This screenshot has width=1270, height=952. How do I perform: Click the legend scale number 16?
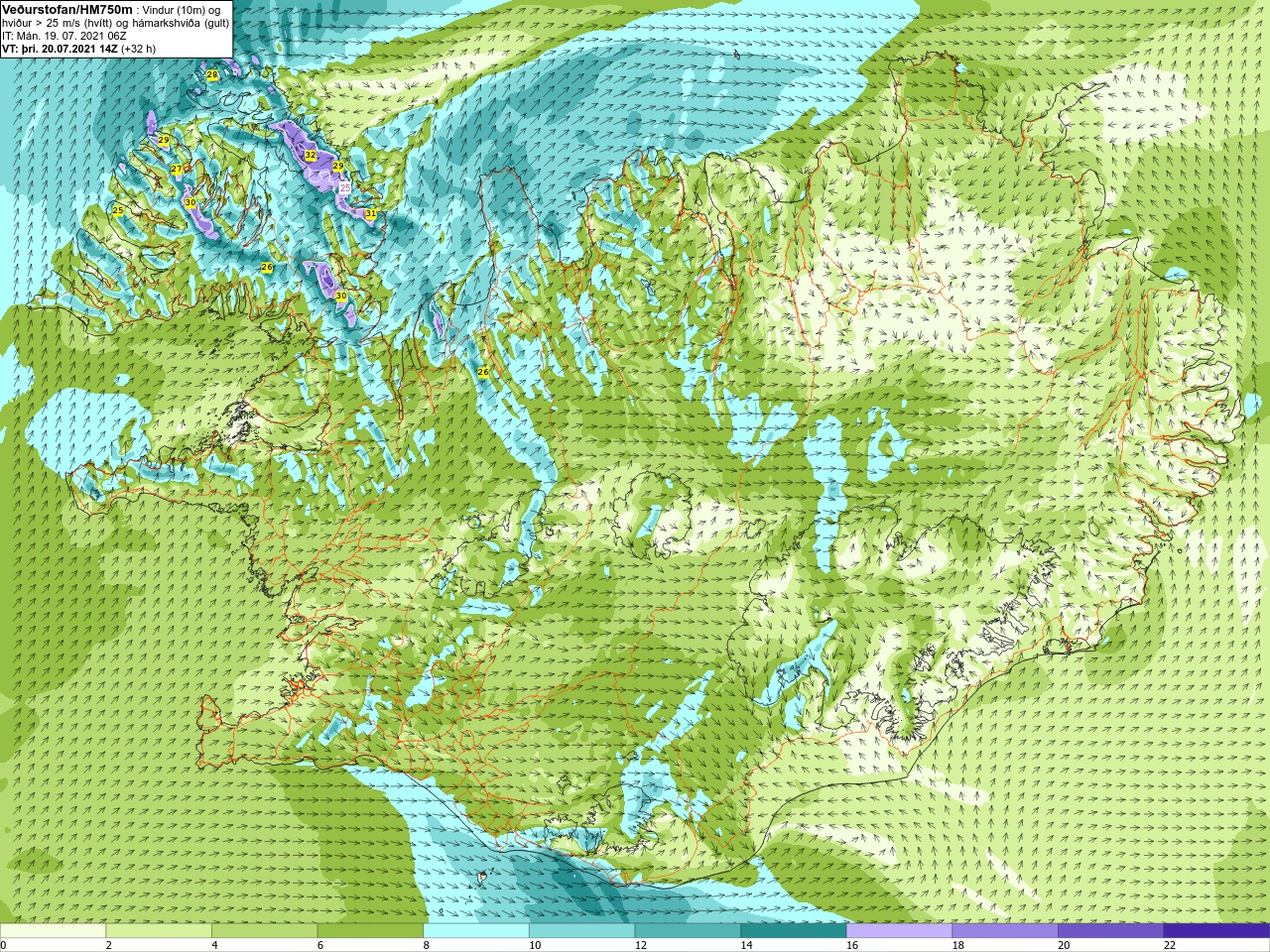852,945
